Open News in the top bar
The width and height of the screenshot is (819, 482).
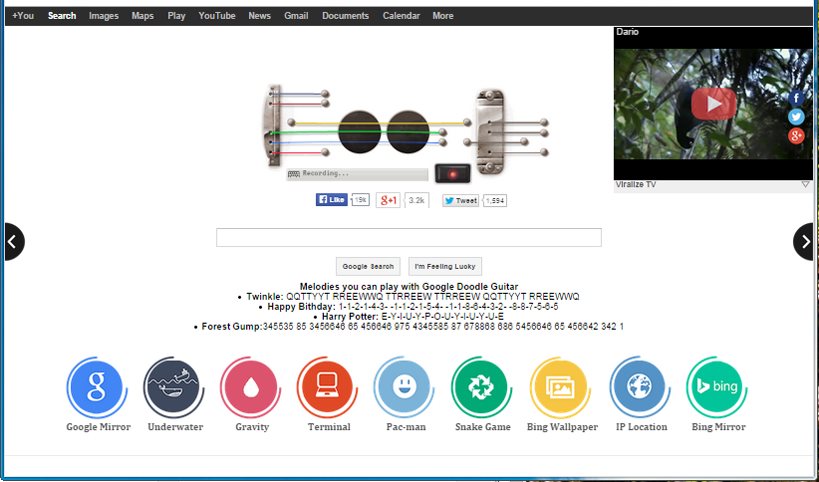point(259,16)
